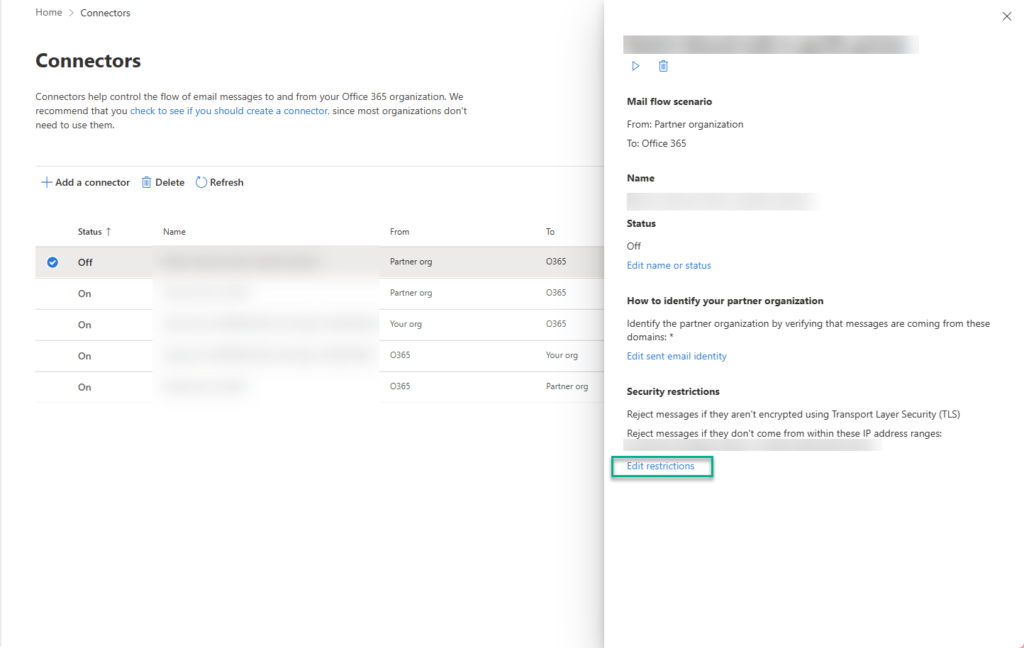Screen dimensions: 1024x648
Task: Select the On row from O365 to Your org
Action: [x=319, y=356]
